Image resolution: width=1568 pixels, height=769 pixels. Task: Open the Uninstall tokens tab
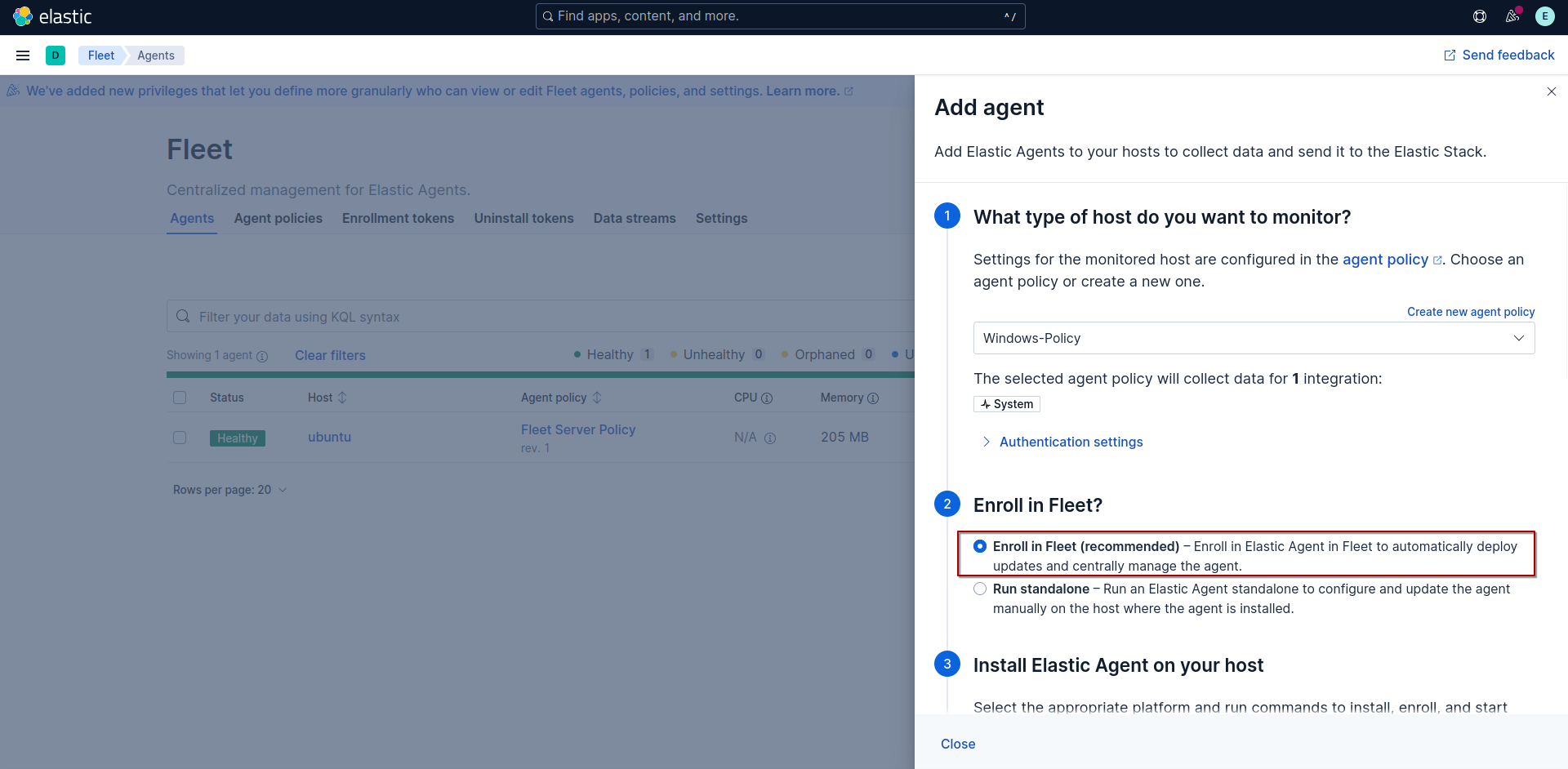coord(523,218)
